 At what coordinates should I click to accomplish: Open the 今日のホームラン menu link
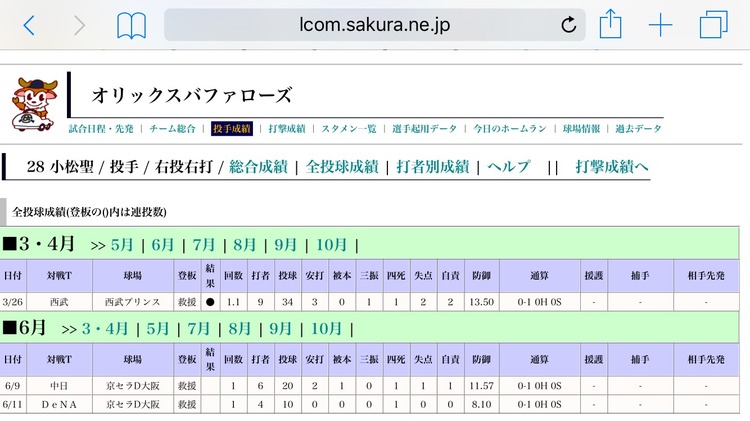click(x=510, y=129)
